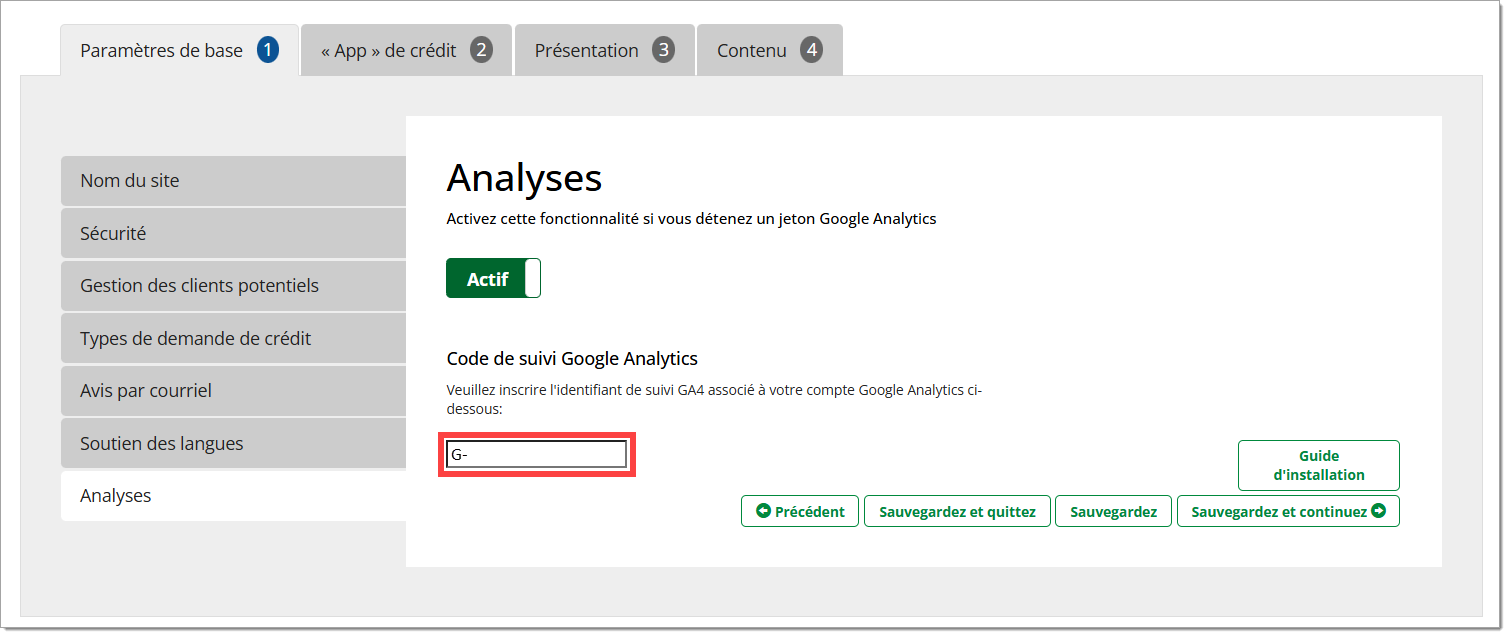The image size is (1507, 635).
Task: Open Avis par courriel settings
Action: 233,391
